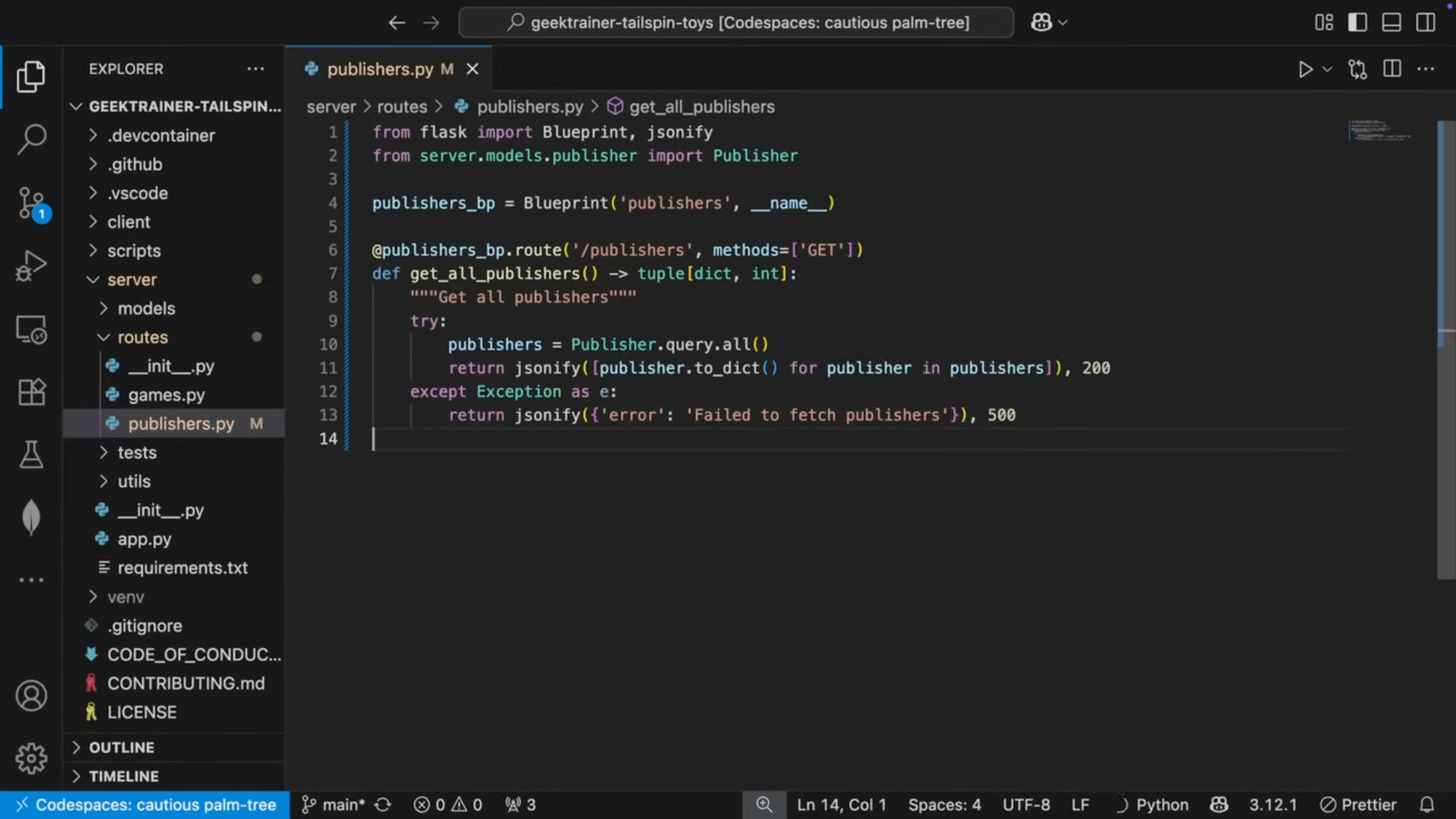Image resolution: width=1456 pixels, height=819 pixels.
Task: Open the Copilot chat dropdown arrow
Action: (1063, 23)
